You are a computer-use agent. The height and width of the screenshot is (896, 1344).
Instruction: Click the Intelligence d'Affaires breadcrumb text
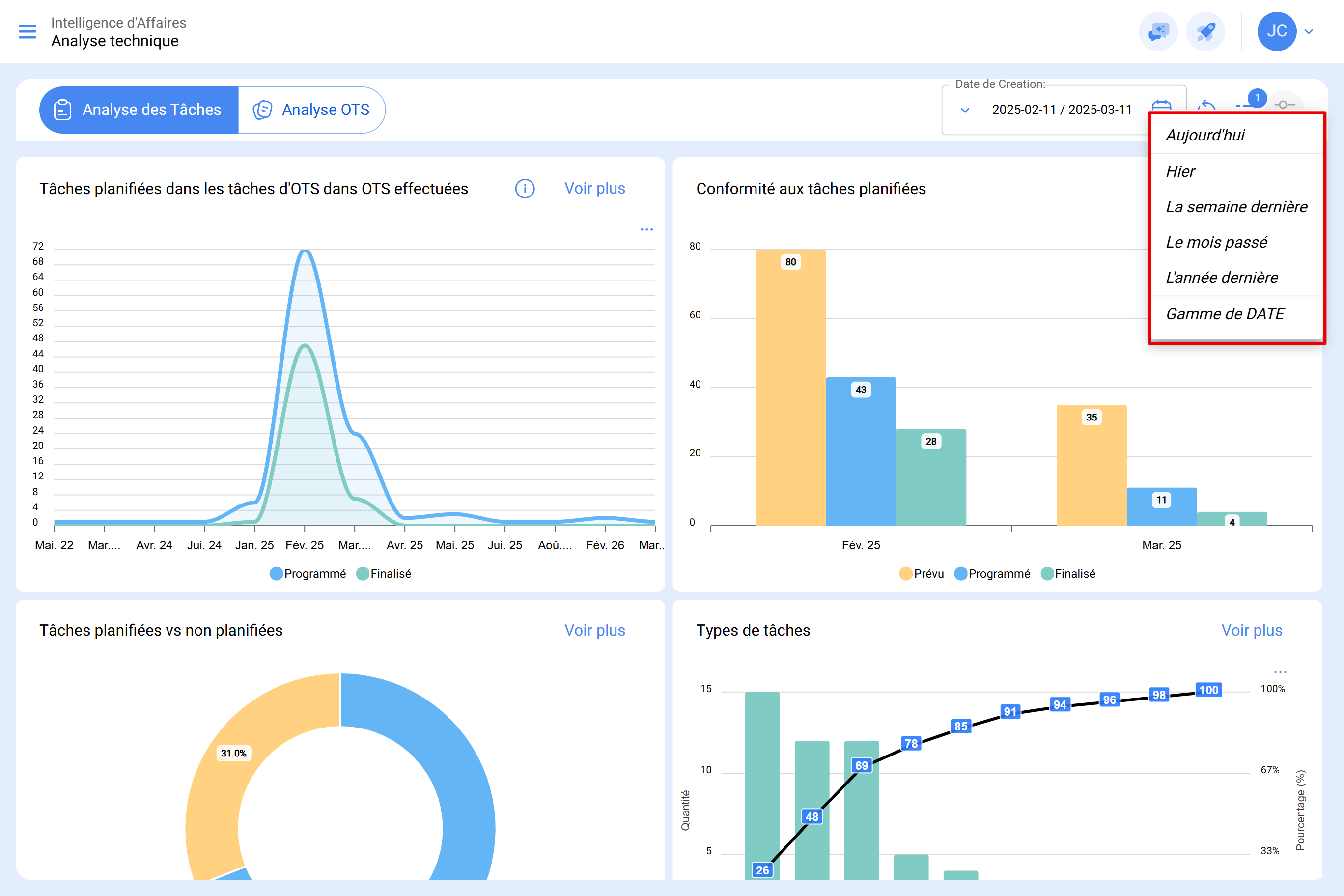(118, 22)
